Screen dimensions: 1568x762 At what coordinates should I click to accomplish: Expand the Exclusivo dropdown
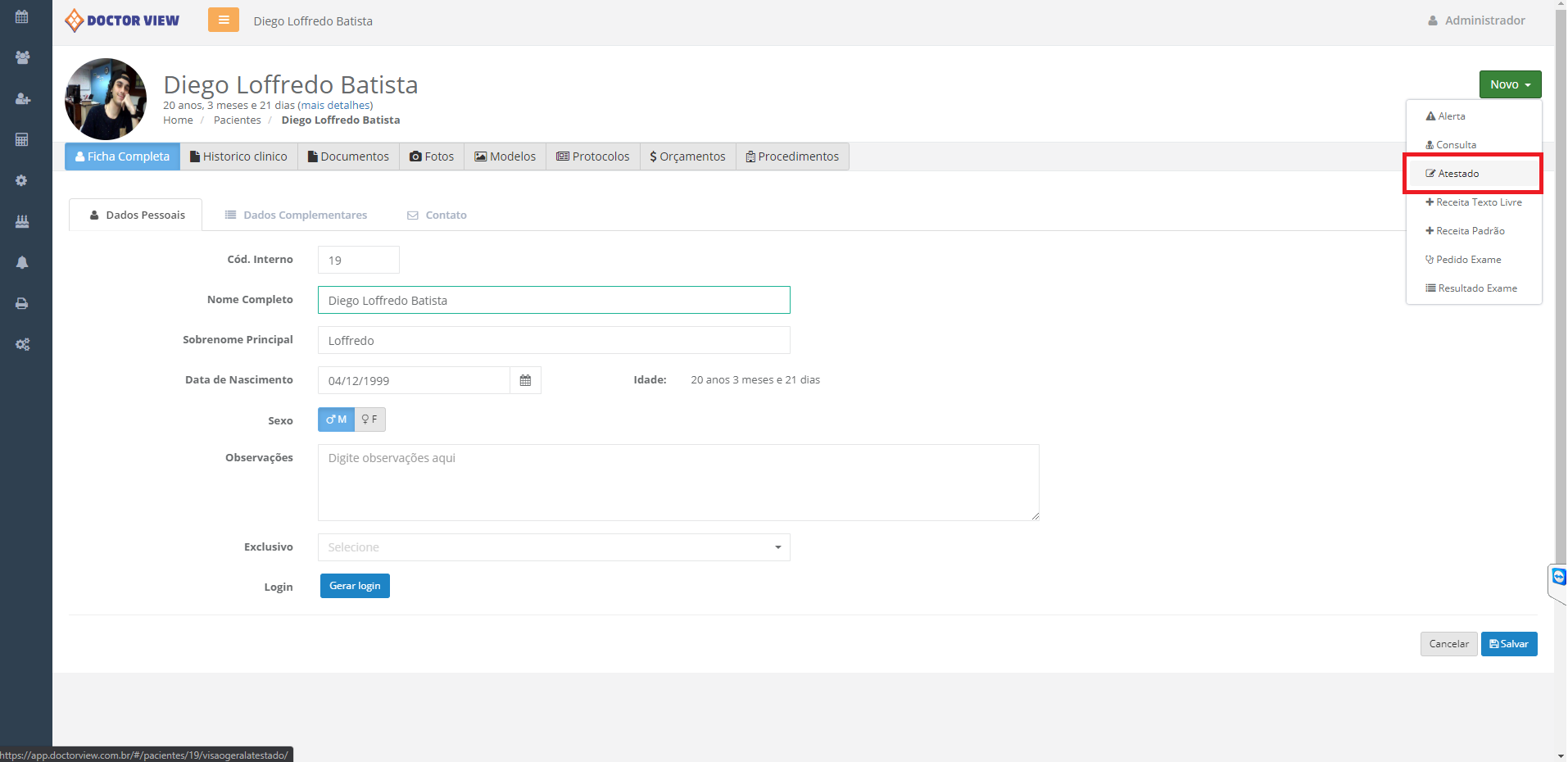(x=553, y=547)
